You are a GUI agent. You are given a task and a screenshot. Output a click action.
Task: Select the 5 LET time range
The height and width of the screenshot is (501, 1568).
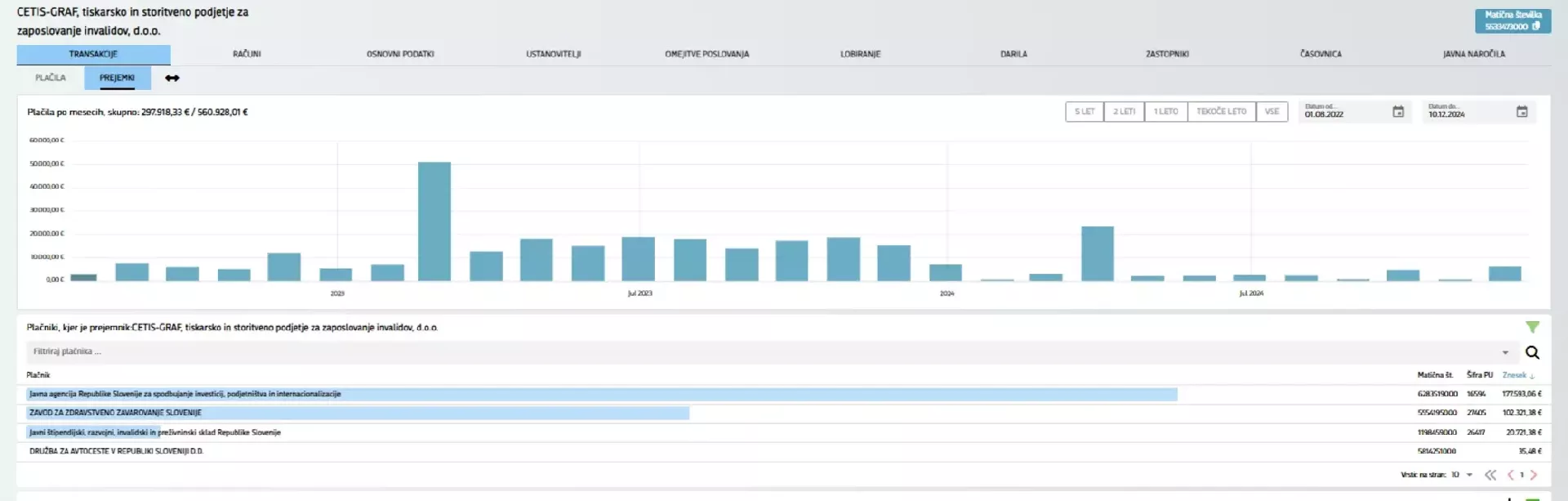[x=1085, y=112]
